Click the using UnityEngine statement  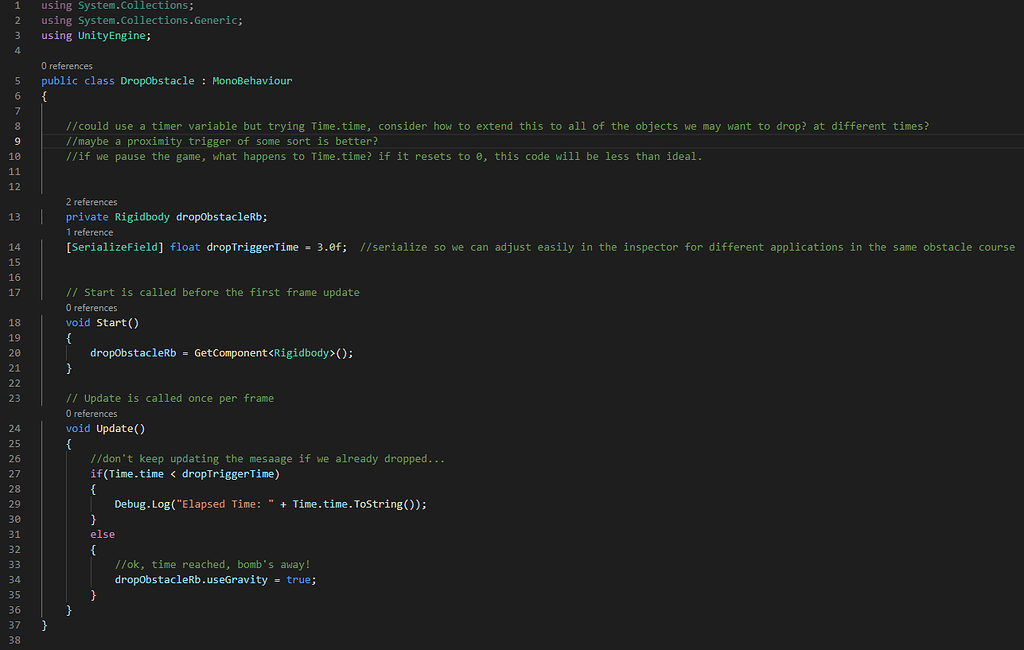(x=96, y=36)
